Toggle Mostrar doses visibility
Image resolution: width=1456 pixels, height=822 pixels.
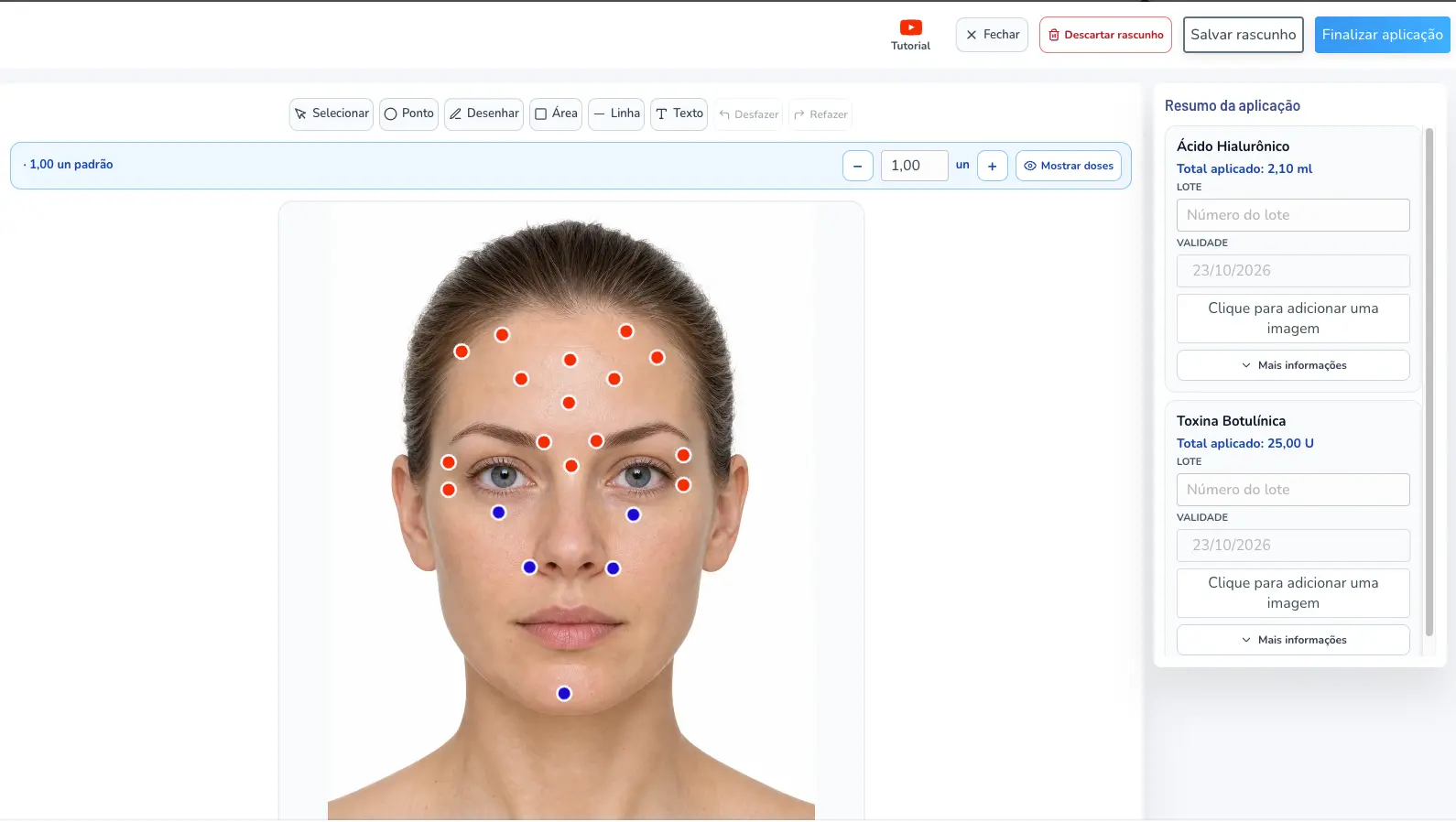(x=1069, y=166)
